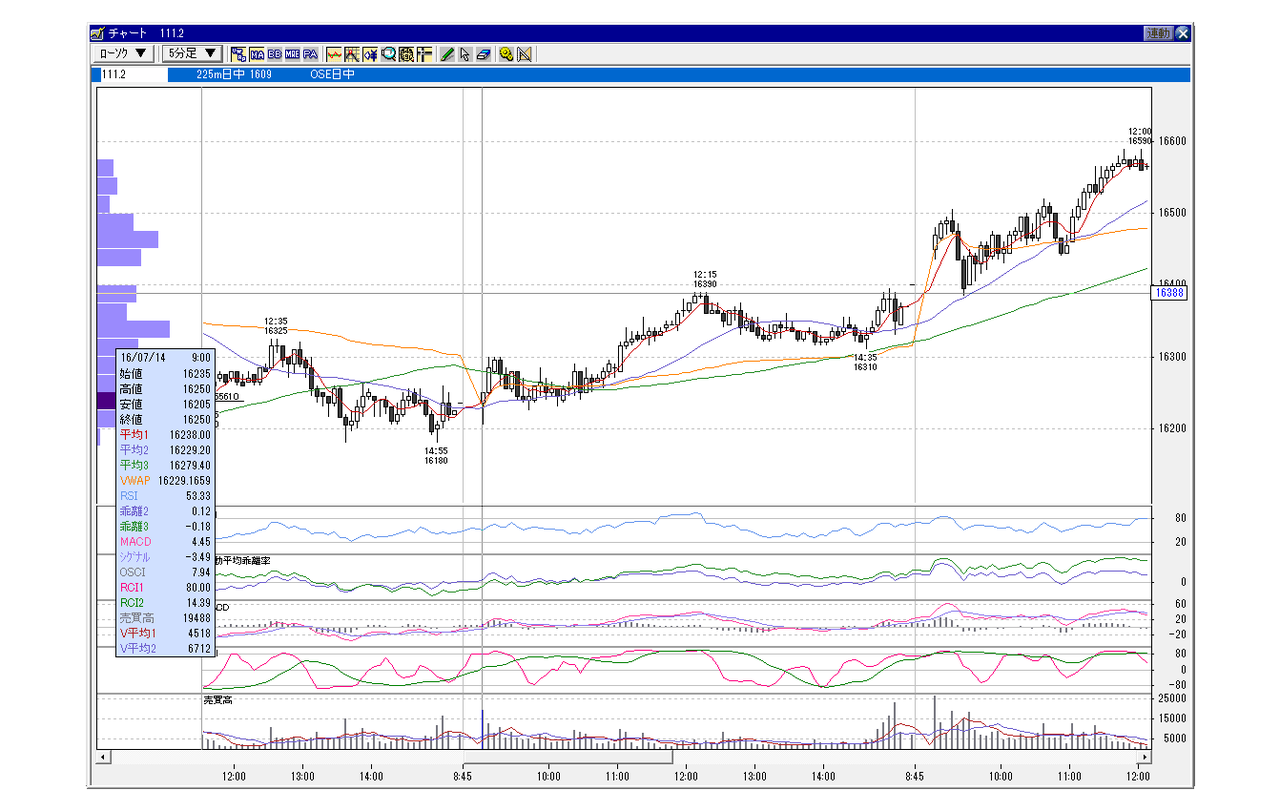Click the 安値 low price row

point(165,404)
